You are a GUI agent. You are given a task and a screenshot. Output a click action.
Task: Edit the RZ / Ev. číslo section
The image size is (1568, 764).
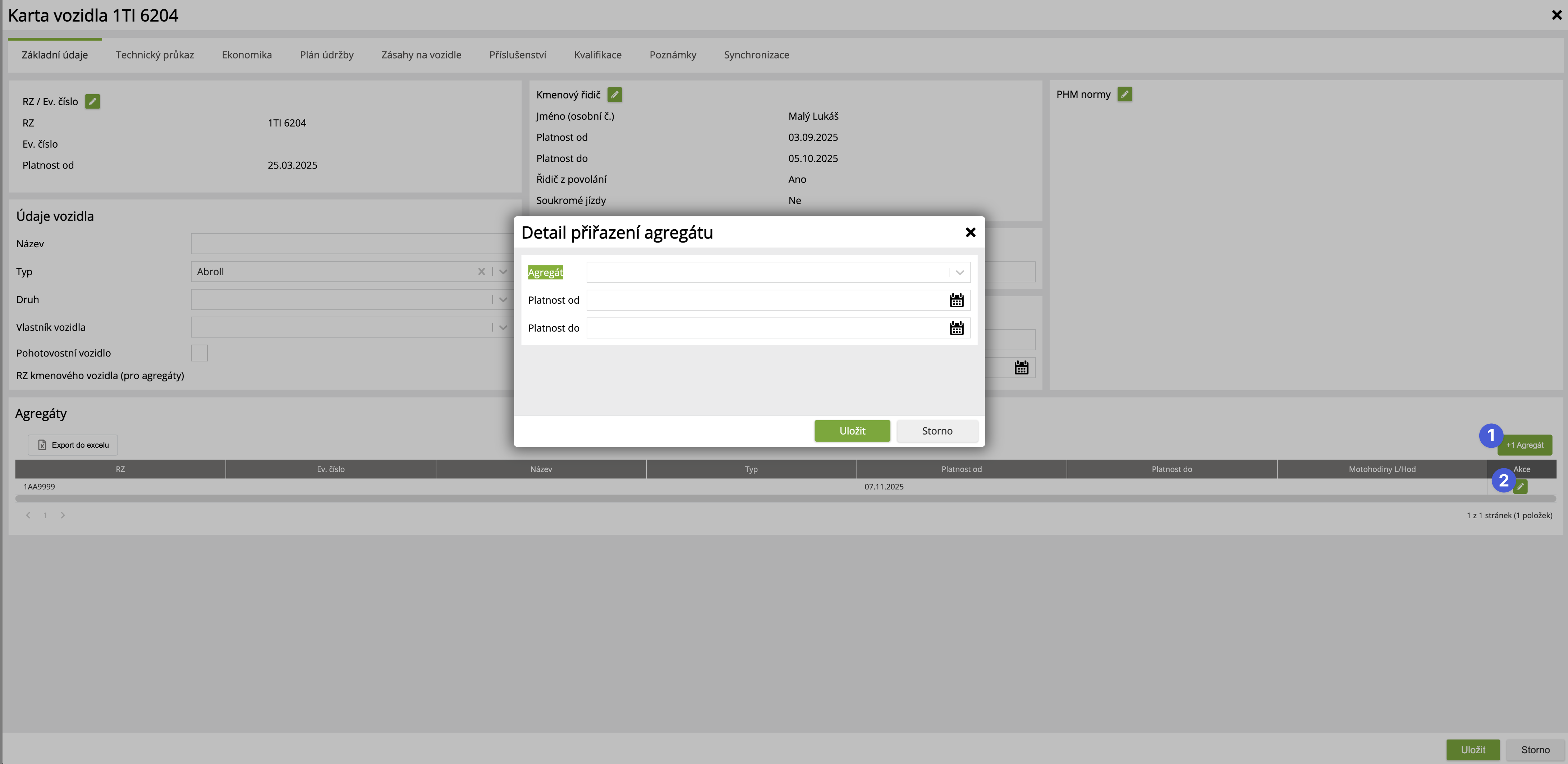(92, 102)
